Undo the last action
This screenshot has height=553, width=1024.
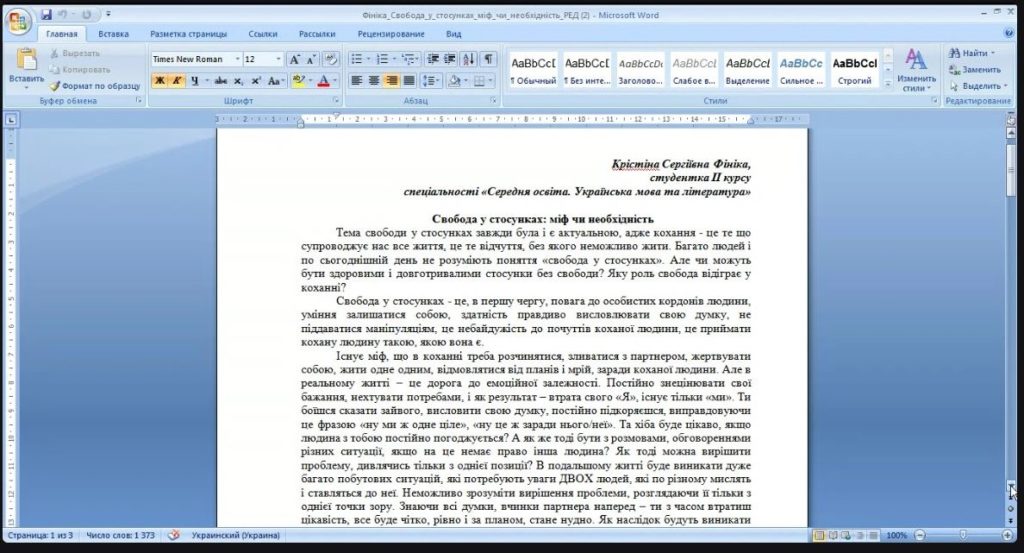pos(63,14)
